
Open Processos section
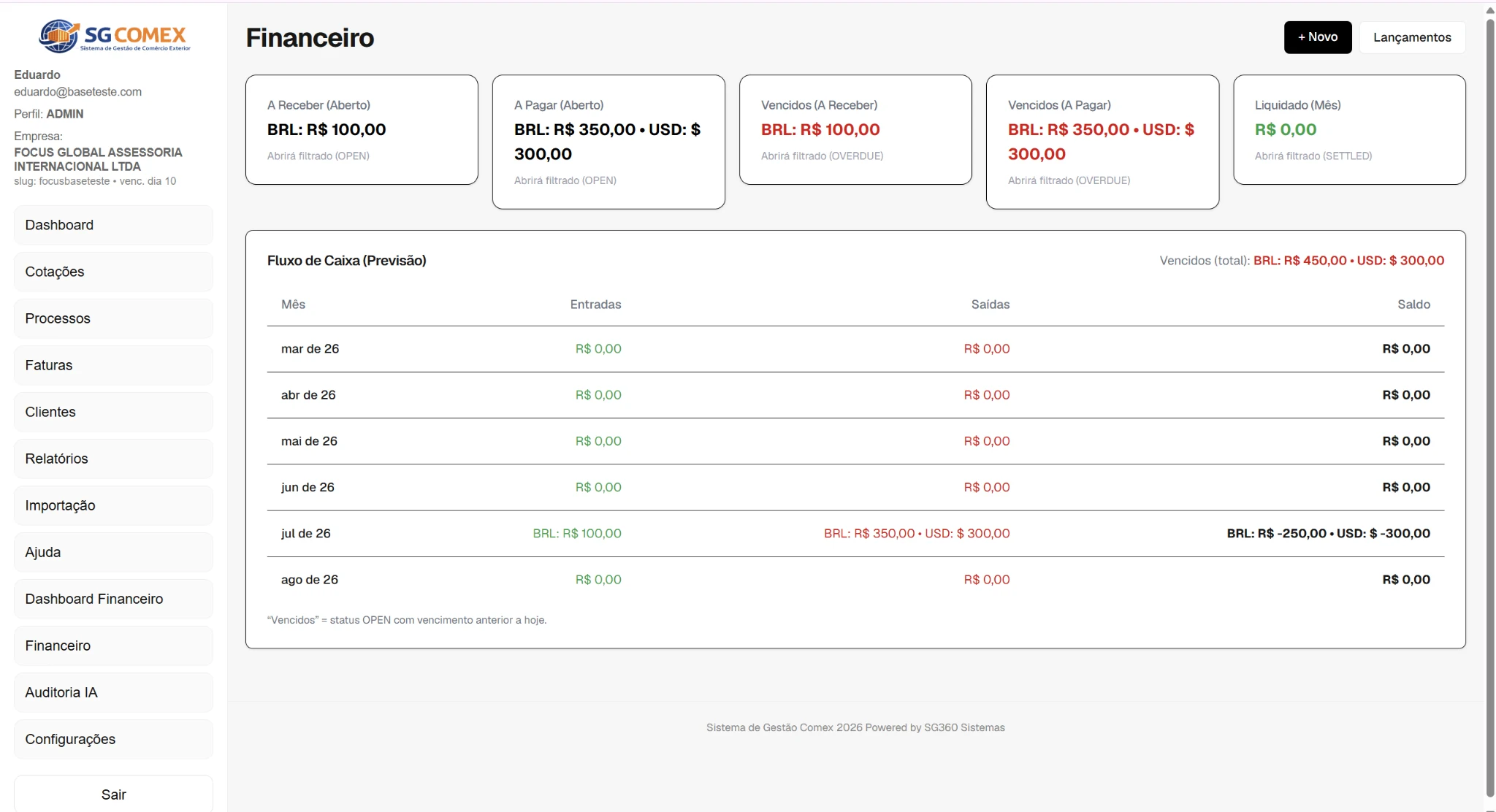tap(113, 318)
